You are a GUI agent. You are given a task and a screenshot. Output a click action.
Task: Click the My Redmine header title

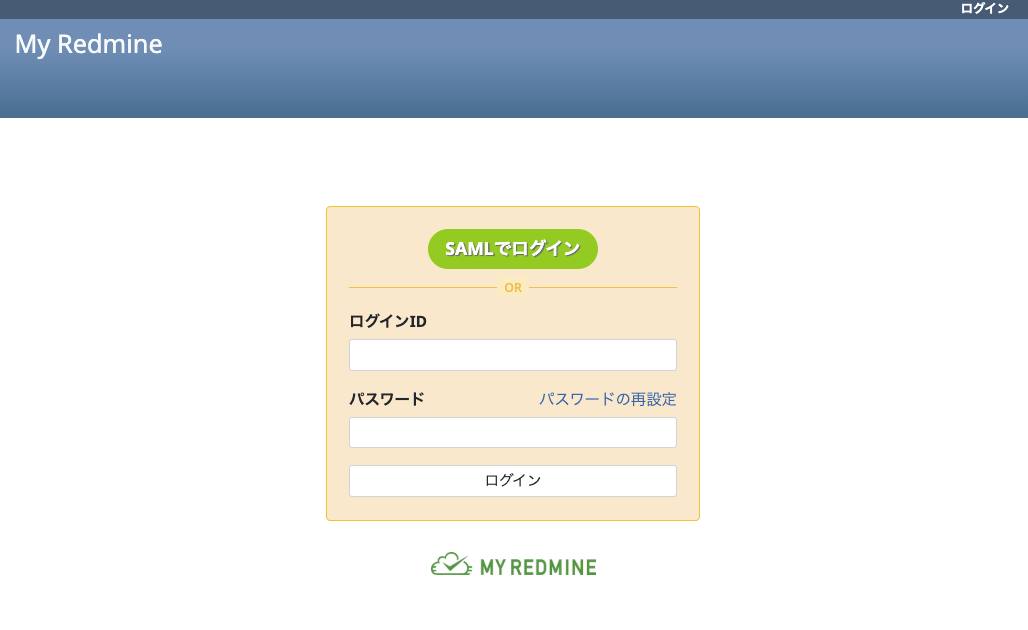(x=88, y=45)
